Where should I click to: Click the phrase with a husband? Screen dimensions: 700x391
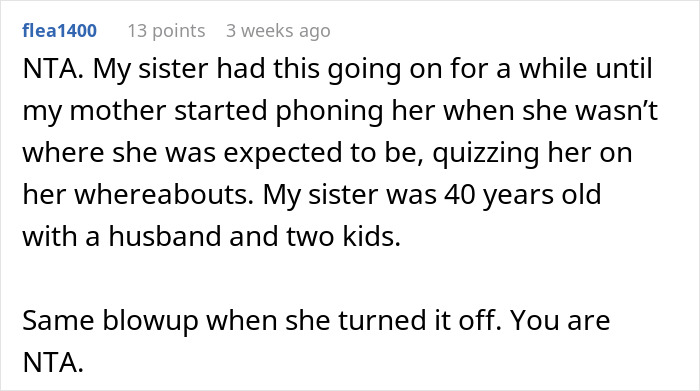[x=122, y=236]
